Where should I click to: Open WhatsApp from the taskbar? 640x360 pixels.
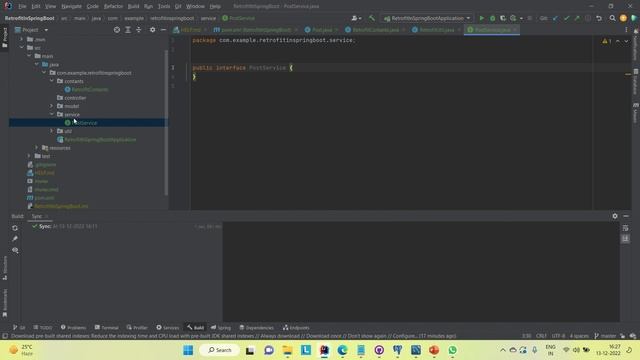tap(452, 350)
